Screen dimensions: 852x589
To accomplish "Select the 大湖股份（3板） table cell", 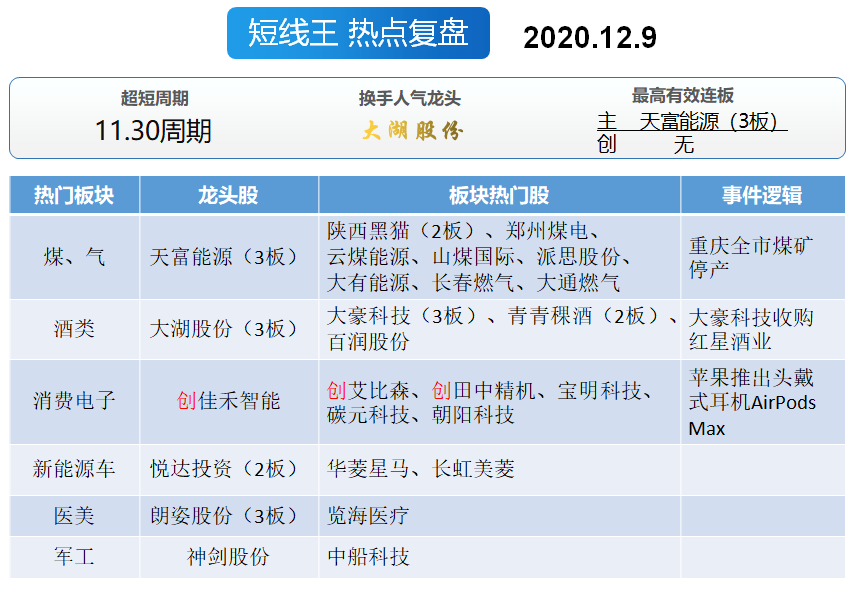I will point(229,329).
